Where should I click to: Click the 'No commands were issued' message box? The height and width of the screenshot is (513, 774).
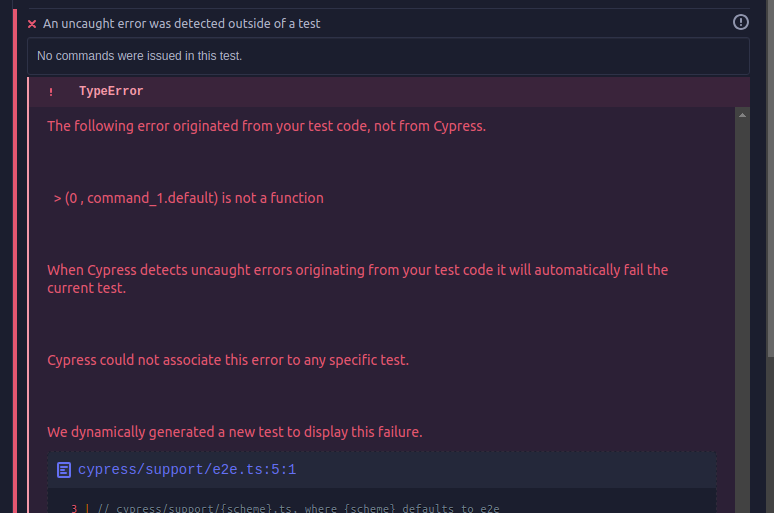pos(388,56)
